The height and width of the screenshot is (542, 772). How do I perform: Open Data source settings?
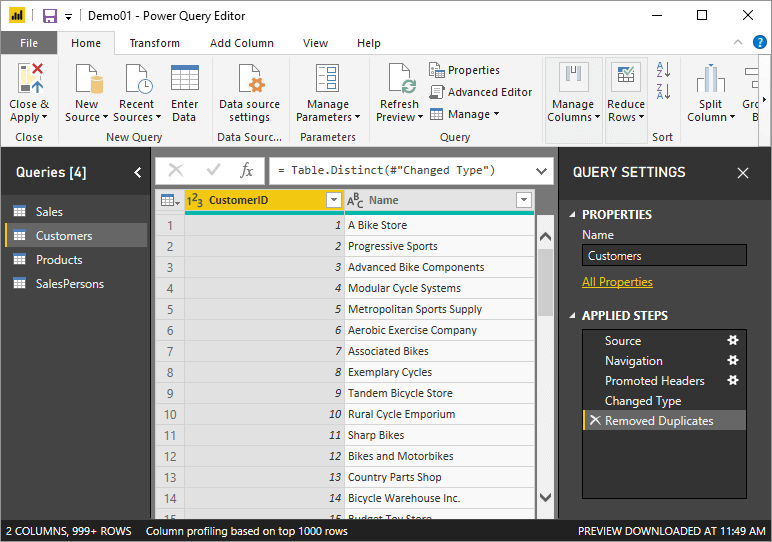click(x=250, y=94)
